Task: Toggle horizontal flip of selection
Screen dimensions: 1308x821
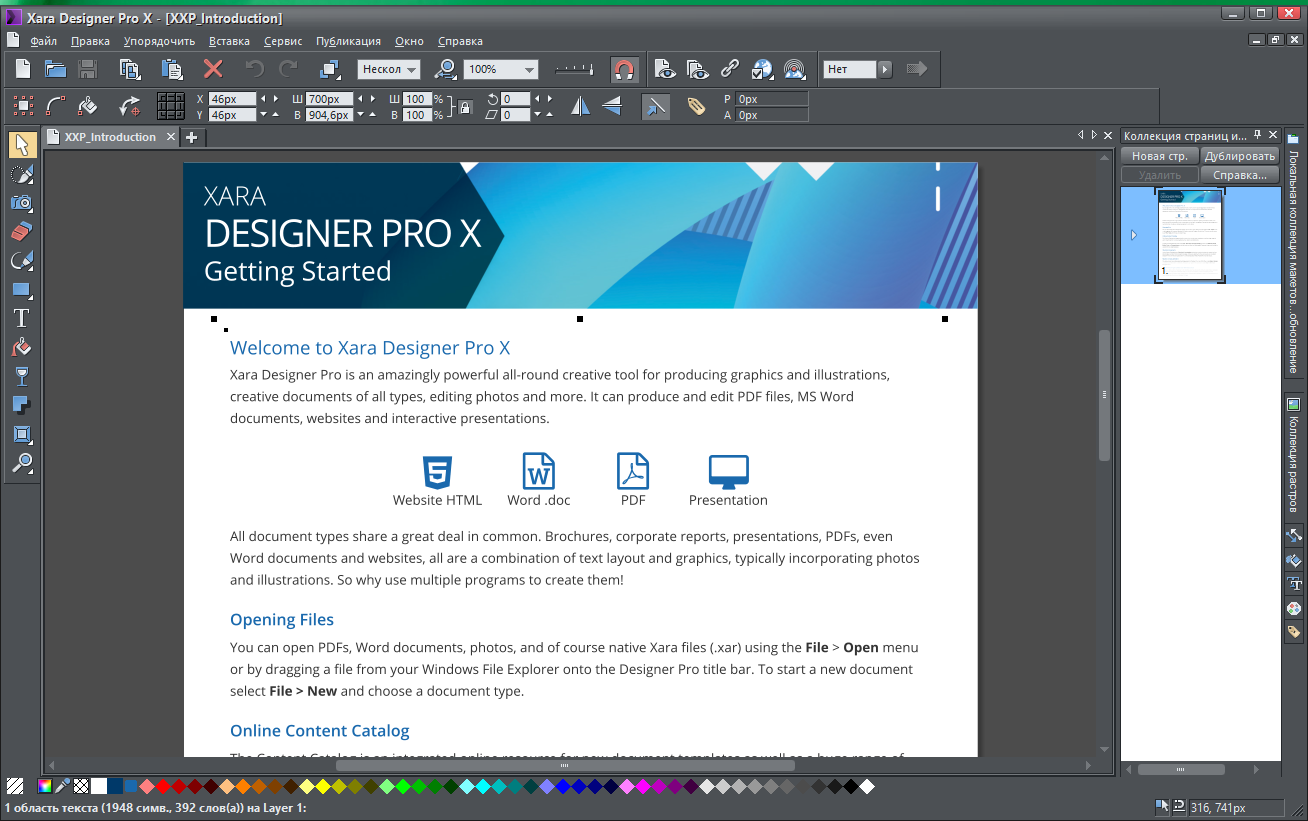Action: pyautogui.click(x=580, y=105)
